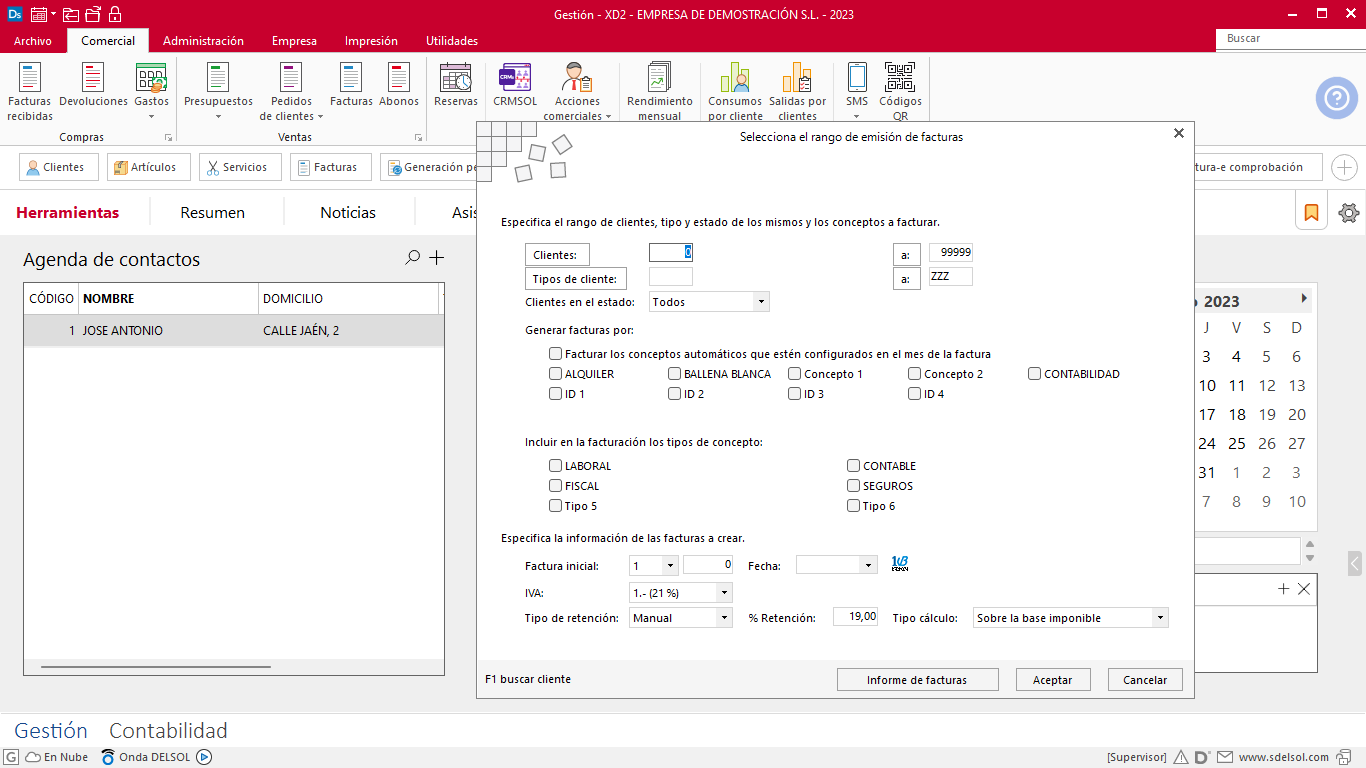Screen dimensions: 1366x768
Task: Check the BALLENA BLANCA concept
Action: point(675,374)
